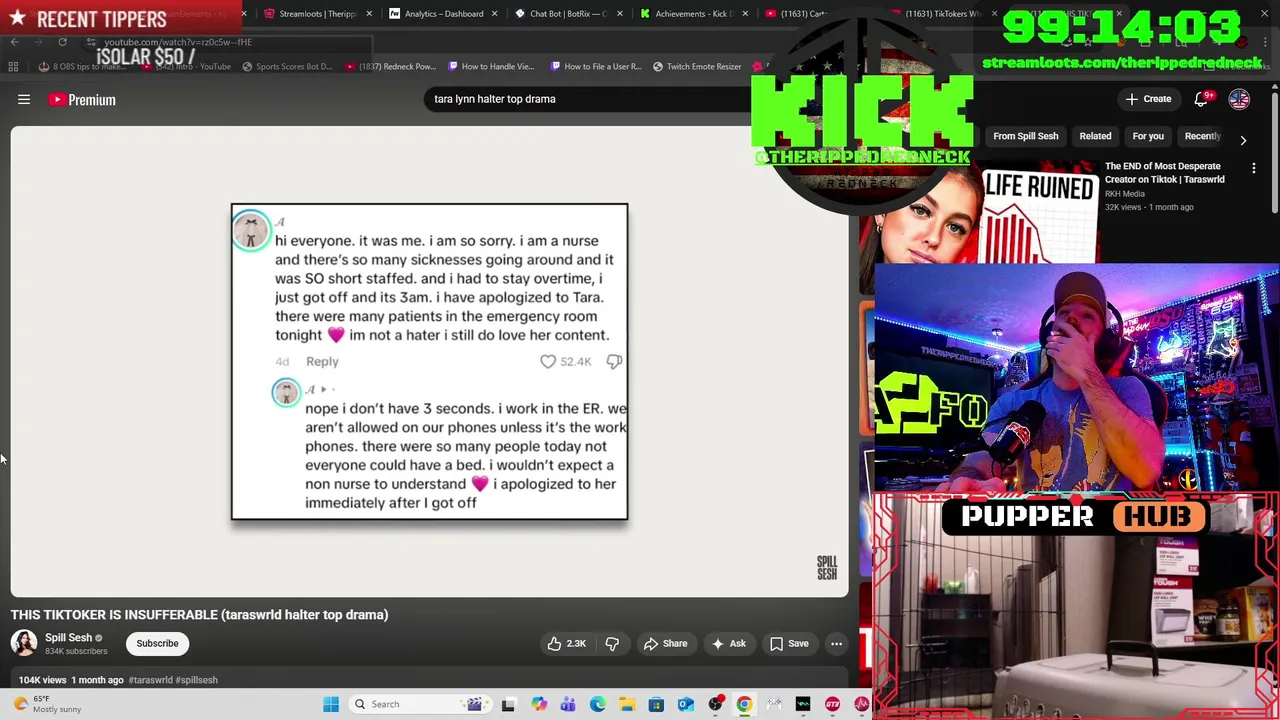This screenshot has height=720, width=1280.
Task: Launch Microsoft Copilot from taskbar
Action: point(539,704)
